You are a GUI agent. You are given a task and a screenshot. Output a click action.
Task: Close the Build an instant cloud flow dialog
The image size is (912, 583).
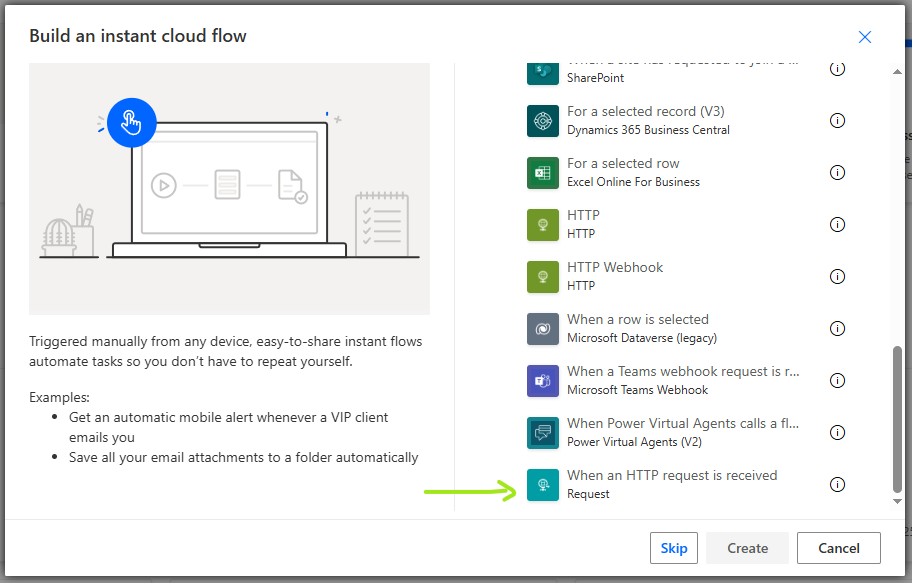[865, 37]
